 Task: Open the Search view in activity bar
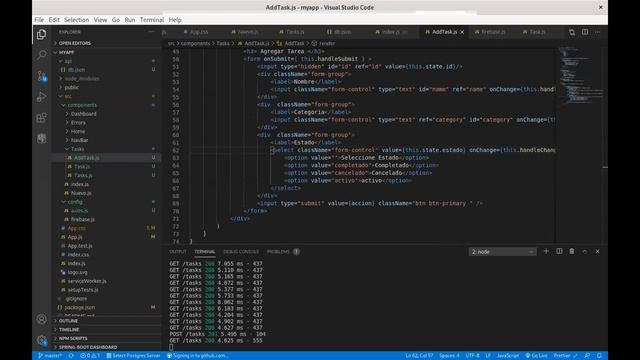click(41, 55)
